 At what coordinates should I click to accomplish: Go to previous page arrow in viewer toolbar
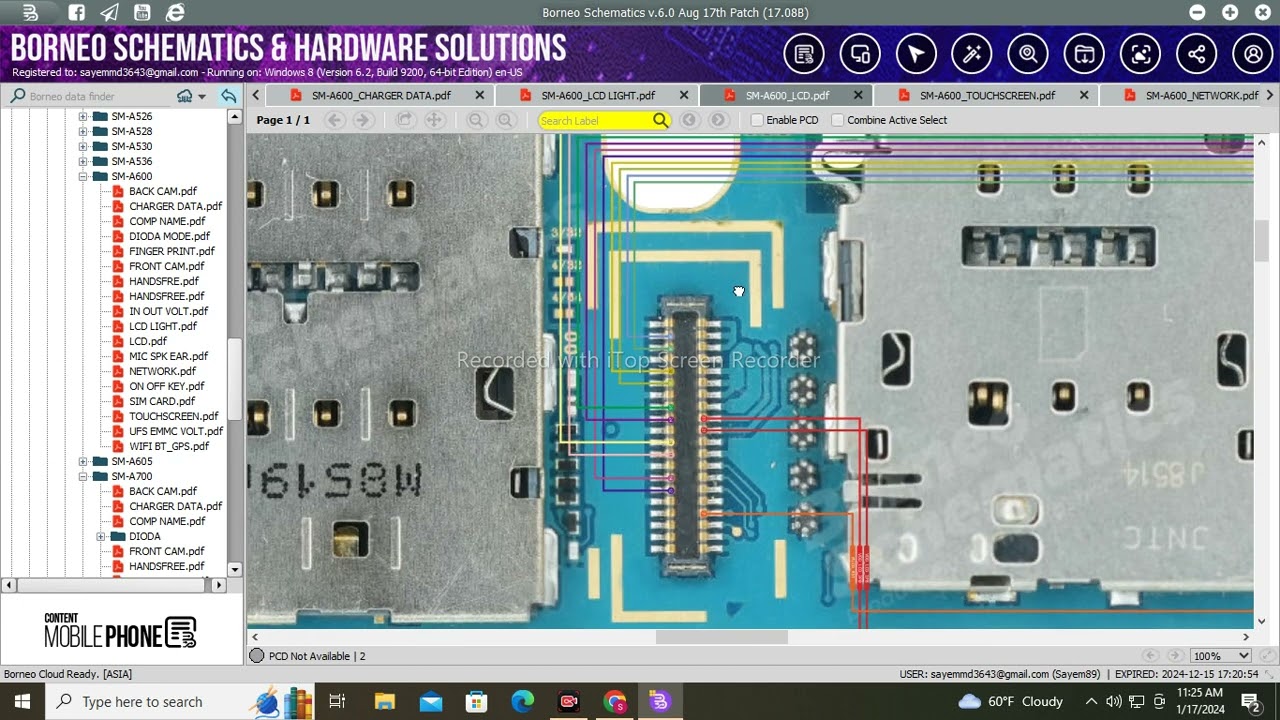point(335,120)
